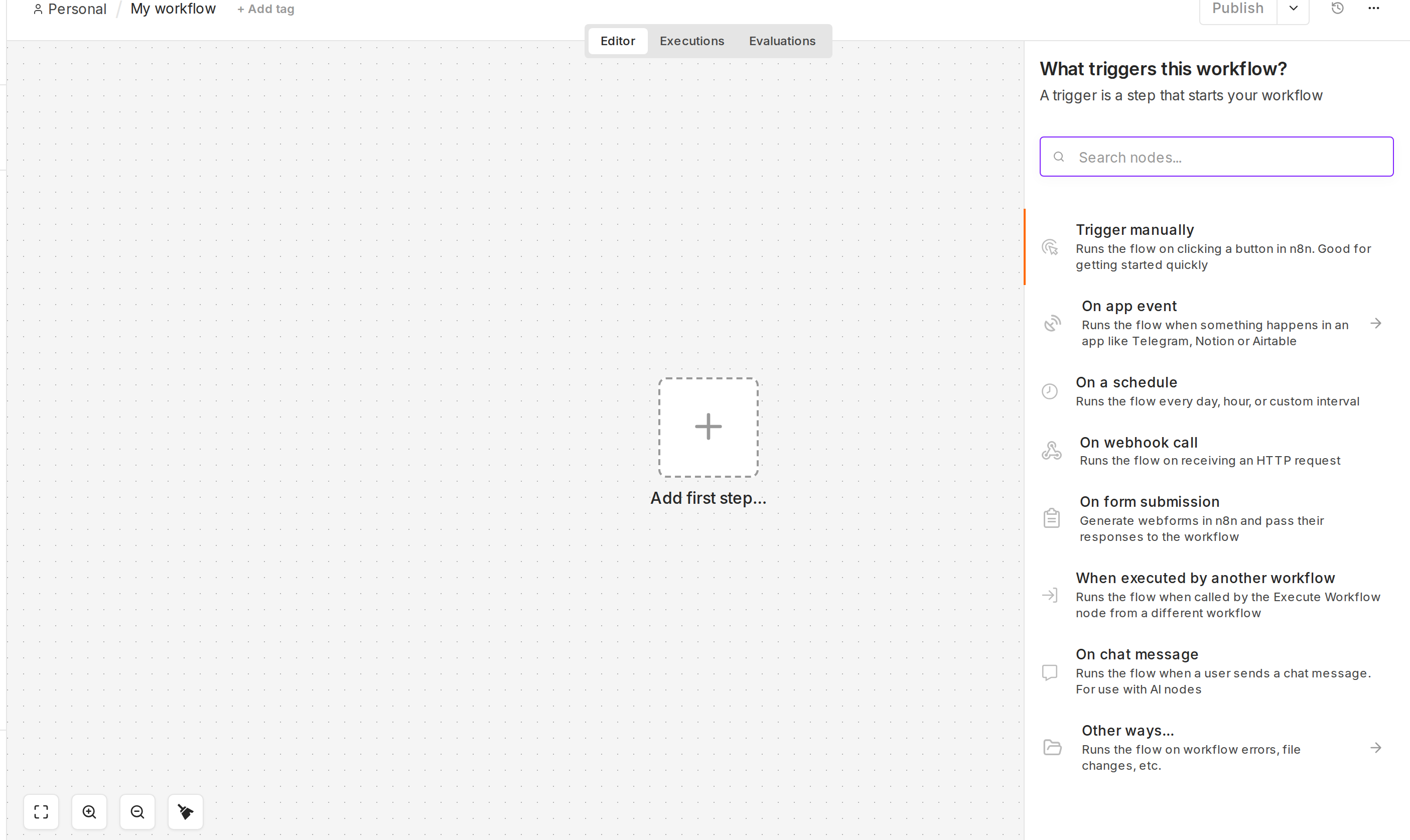
Task: Click 'Runs the flow every day, hour, or custom interval'
Action: tap(1217, 401)
